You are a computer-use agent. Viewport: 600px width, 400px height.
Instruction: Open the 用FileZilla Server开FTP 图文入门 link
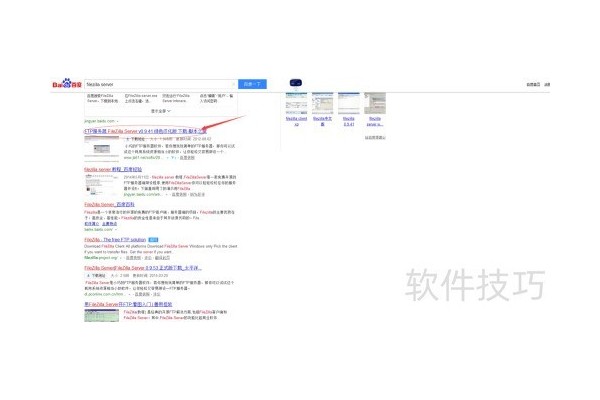click(128, 304)
